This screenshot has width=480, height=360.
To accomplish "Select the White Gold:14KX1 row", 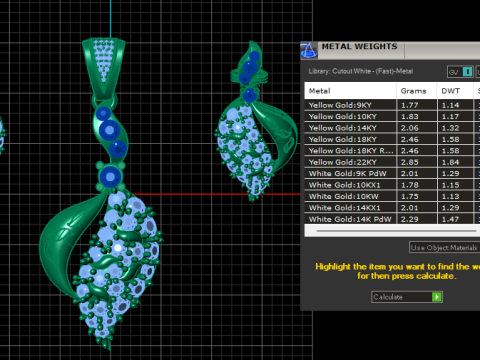I will pyautogui.click(x=392, y=208).
